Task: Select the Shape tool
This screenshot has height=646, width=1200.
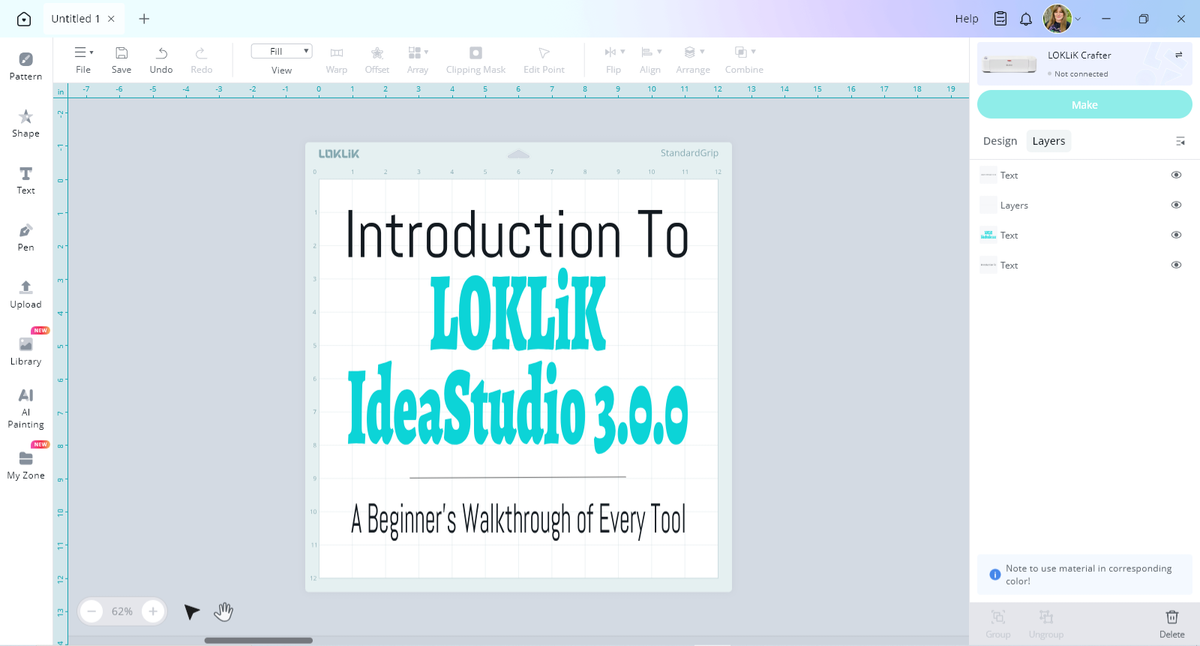Action: point(26,123)
